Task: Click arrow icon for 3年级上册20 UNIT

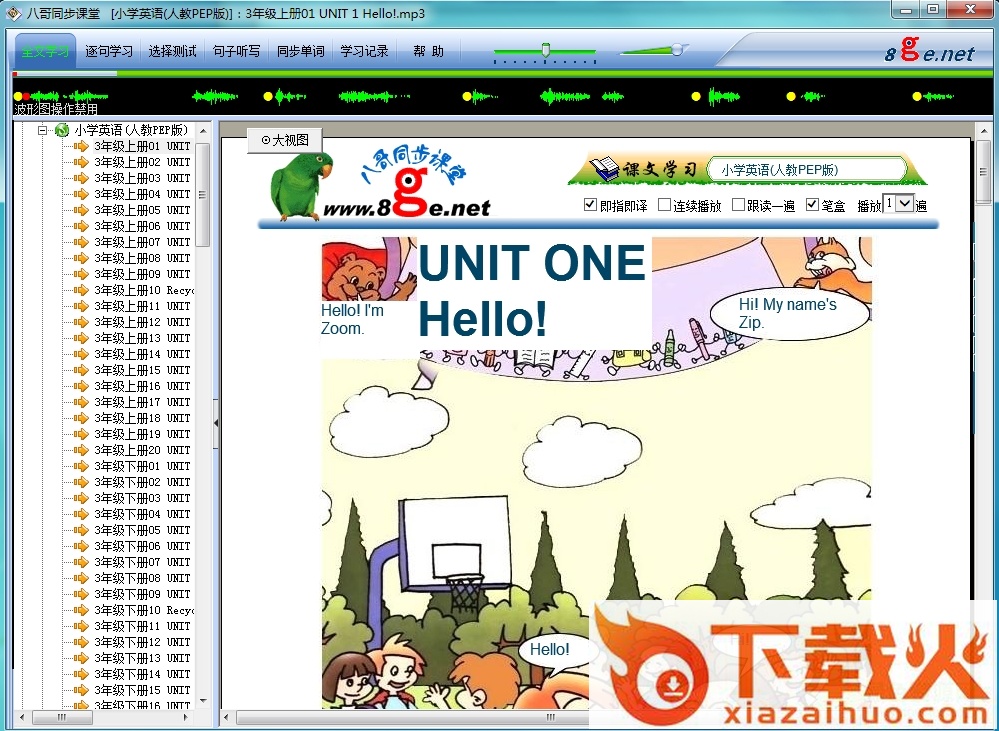Action: pos(81,450)
